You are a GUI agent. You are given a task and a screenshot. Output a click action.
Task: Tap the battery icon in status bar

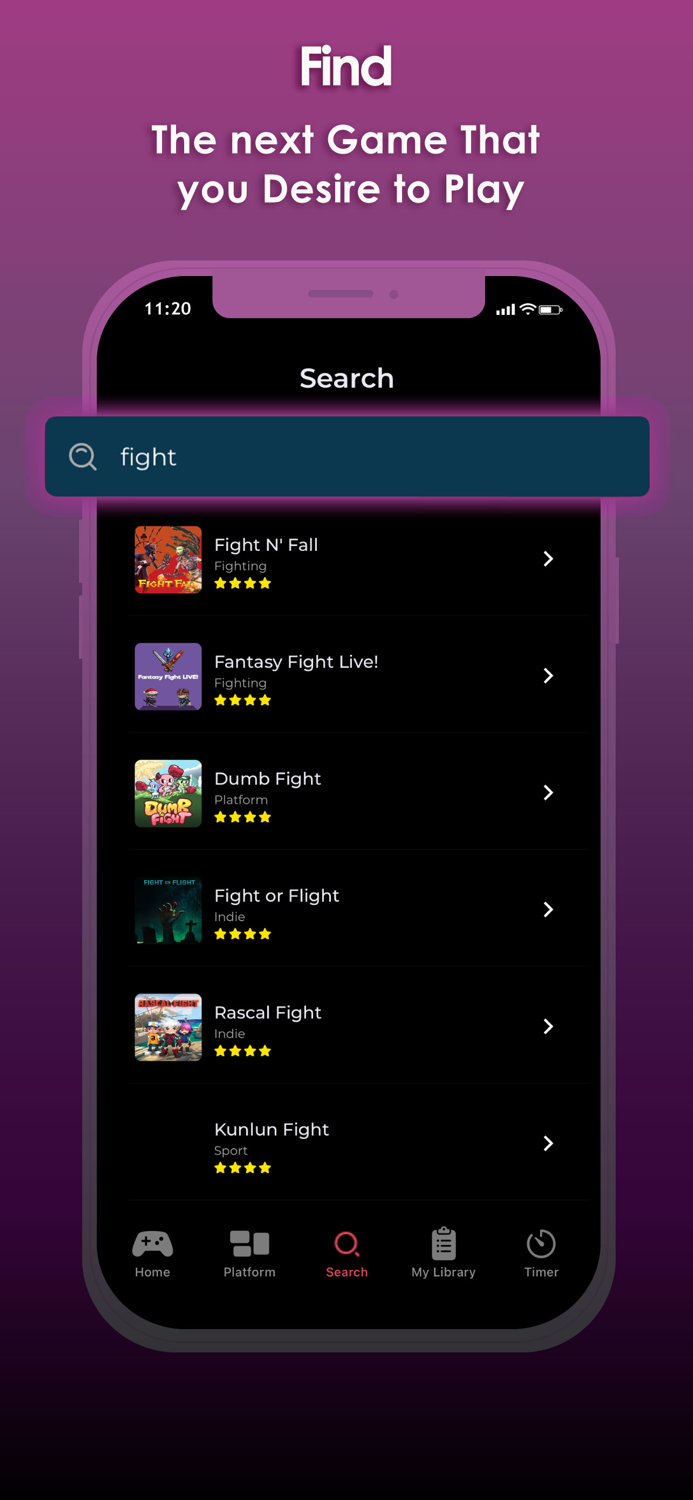pos(551,310)
